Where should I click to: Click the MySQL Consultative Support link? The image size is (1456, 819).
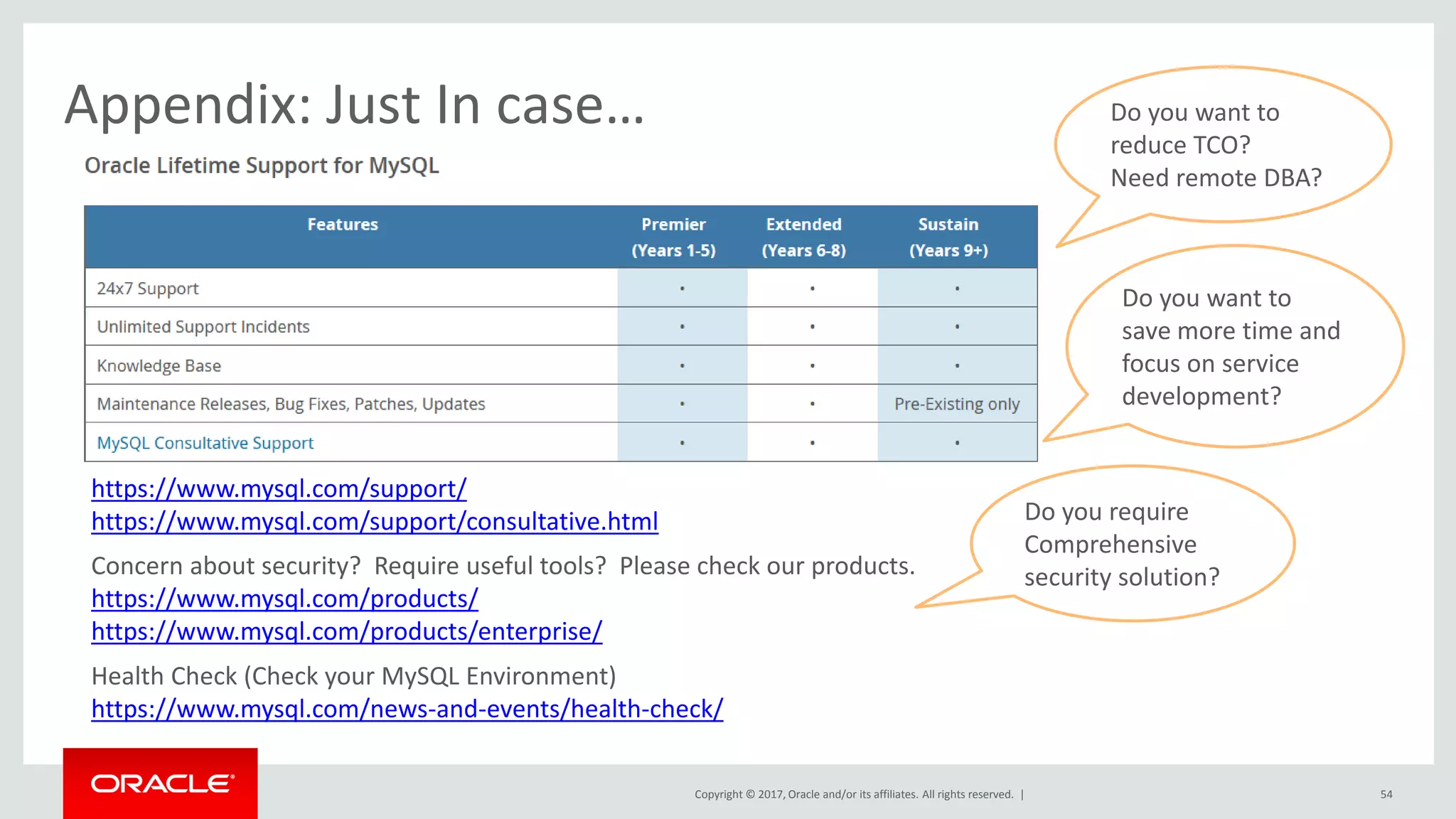[205, 443]
